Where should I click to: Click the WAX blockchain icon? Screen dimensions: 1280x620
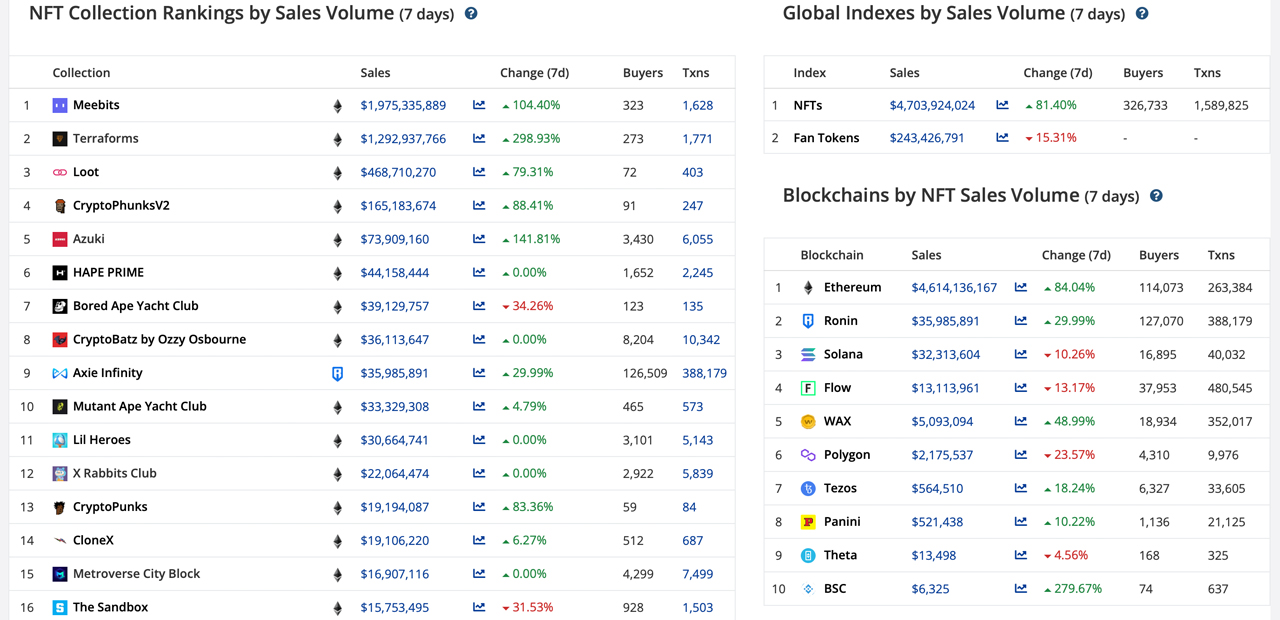coord(807,421)
